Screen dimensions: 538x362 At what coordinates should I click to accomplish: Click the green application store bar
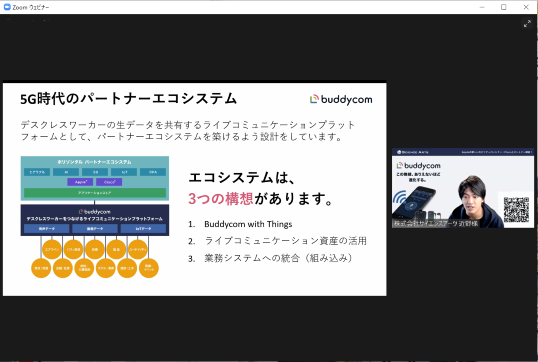click(x=95, y=193)
